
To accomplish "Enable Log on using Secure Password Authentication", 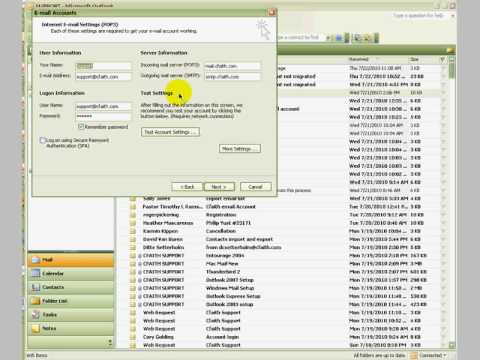I will [42, 140].
